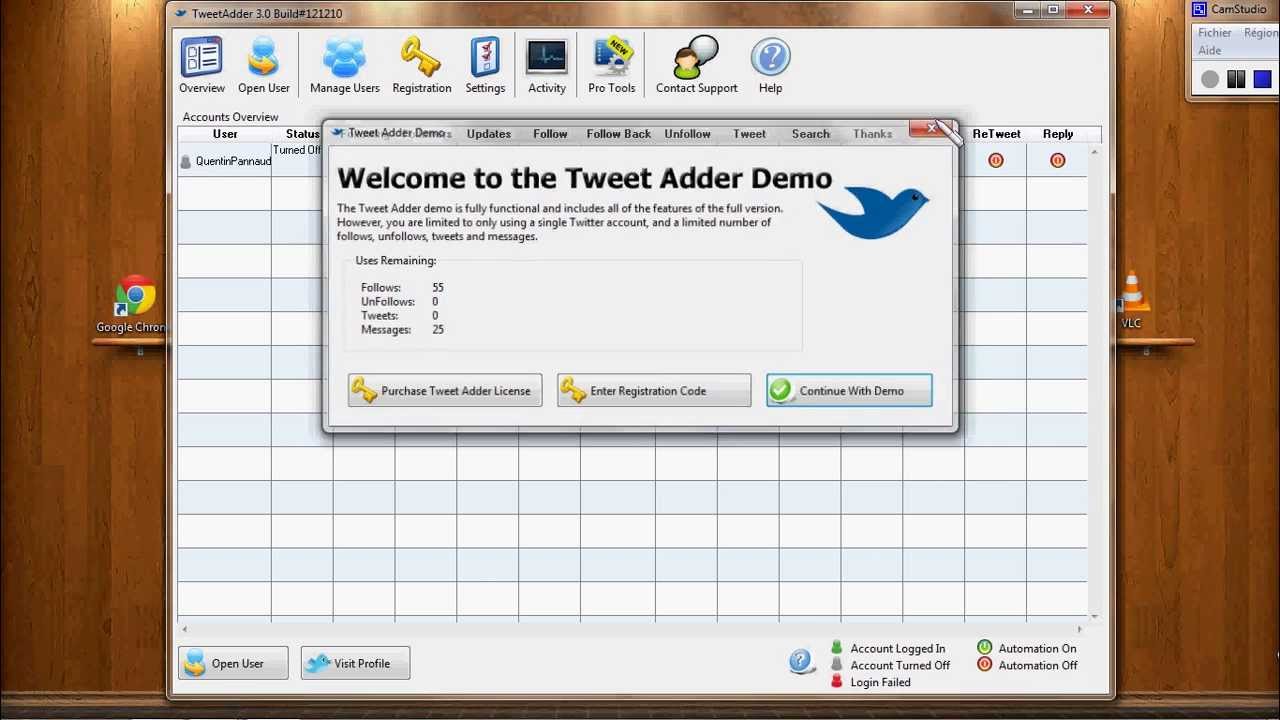Click the Login Failed legend icon
This screenshot has height=720, width=1280.
837,681
